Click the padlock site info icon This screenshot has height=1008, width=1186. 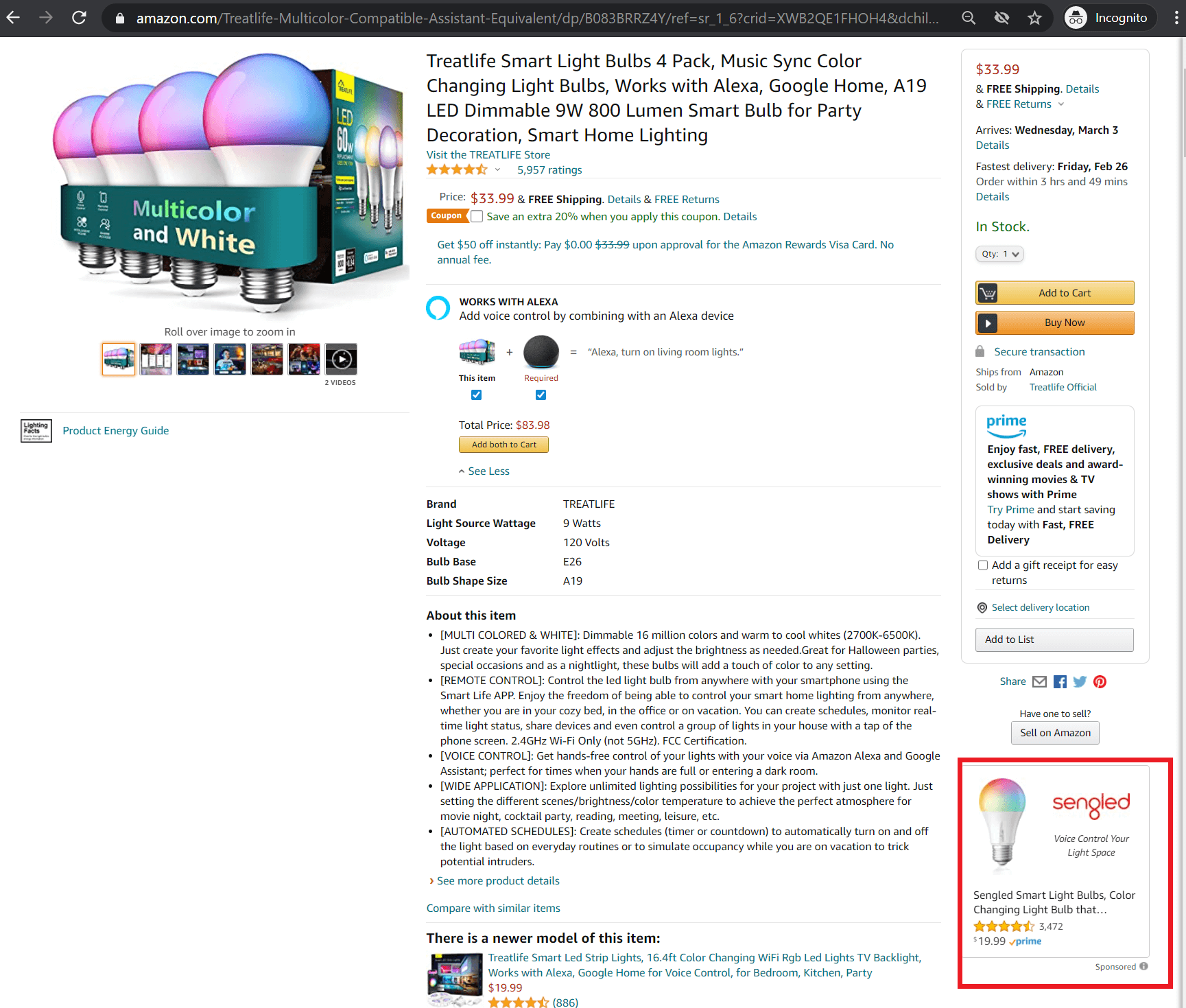point(120,19)
